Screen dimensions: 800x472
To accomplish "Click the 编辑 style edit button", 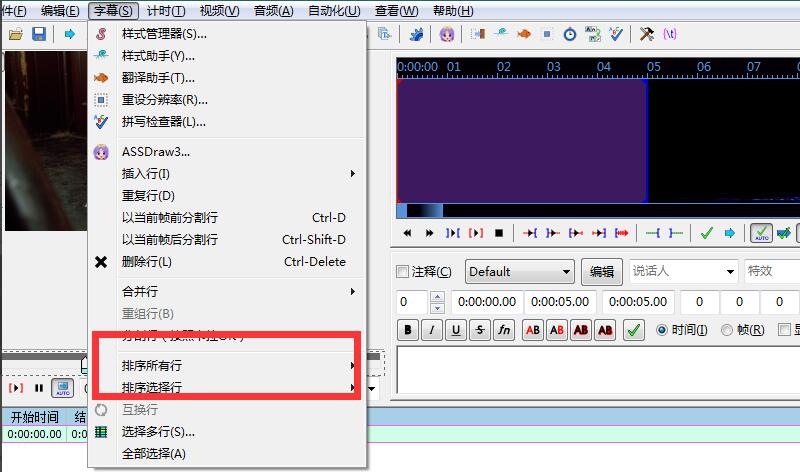I will [602, 271].
